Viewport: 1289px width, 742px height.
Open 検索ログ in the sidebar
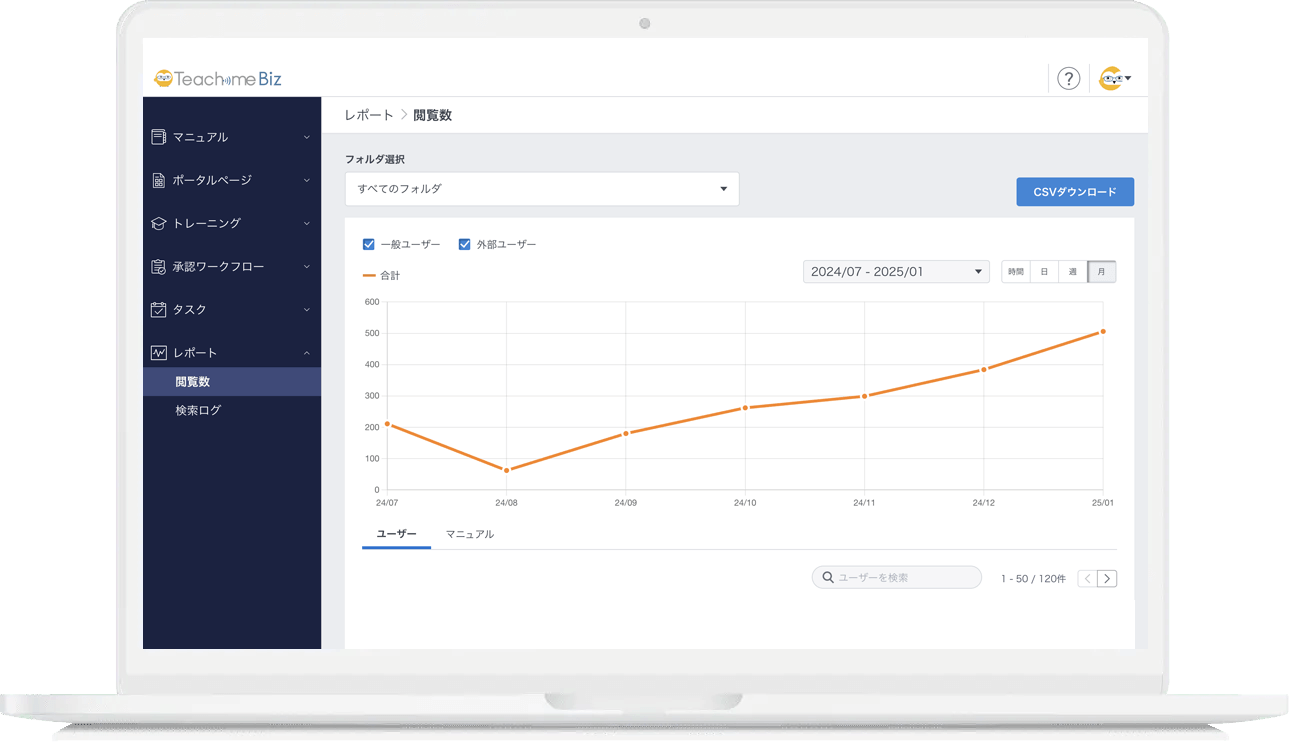(x=198, y=410)
